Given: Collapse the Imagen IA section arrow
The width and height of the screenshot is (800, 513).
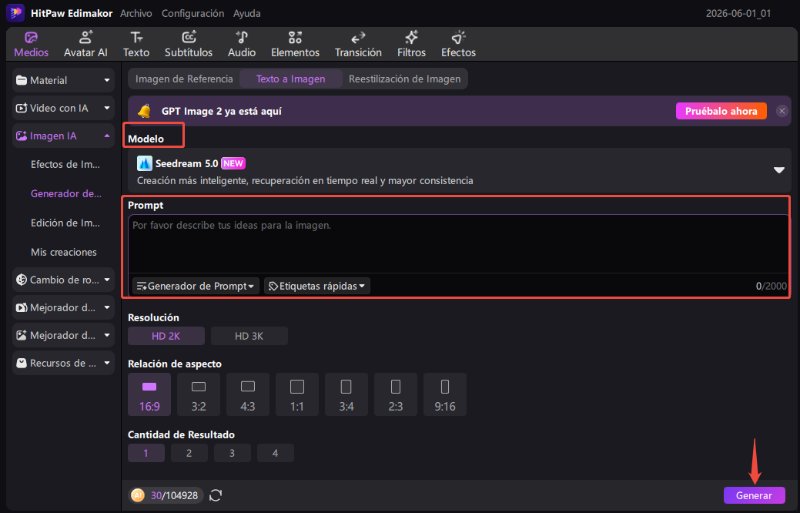Looking at the screenshot, I should (107, 136).
